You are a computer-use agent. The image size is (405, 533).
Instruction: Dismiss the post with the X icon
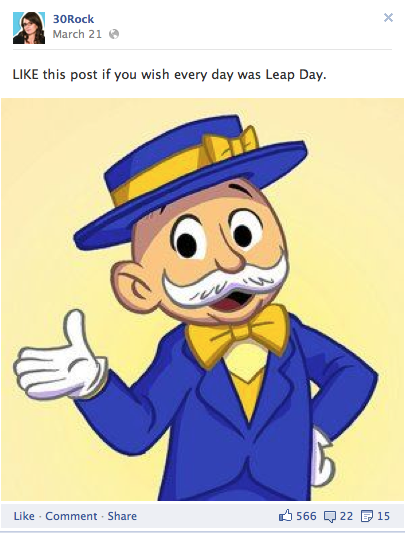388,17
